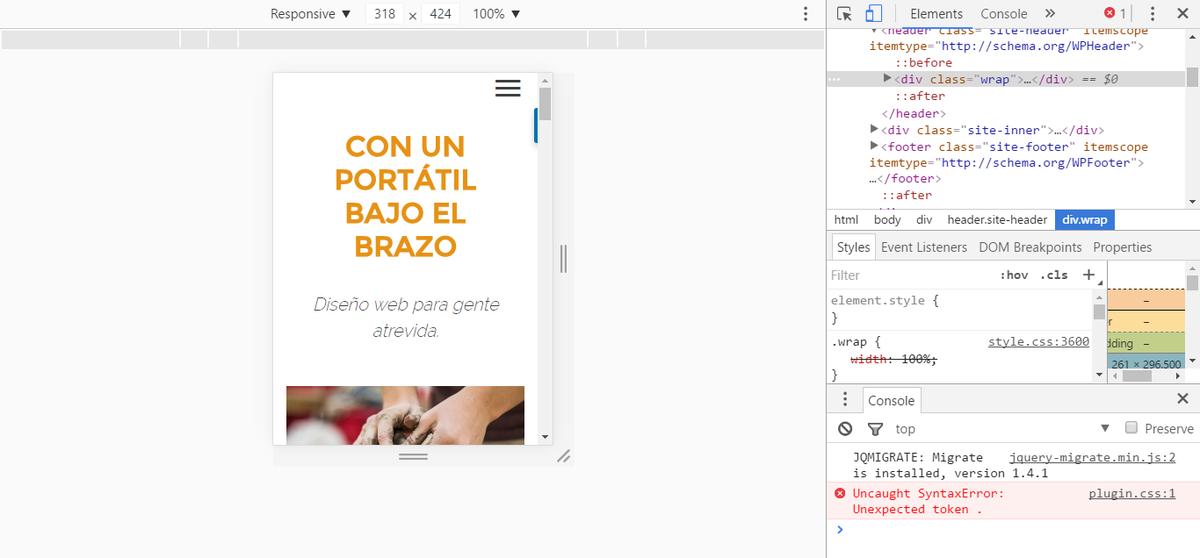Click the right-edge viewport resize handle

pos(563,258)
